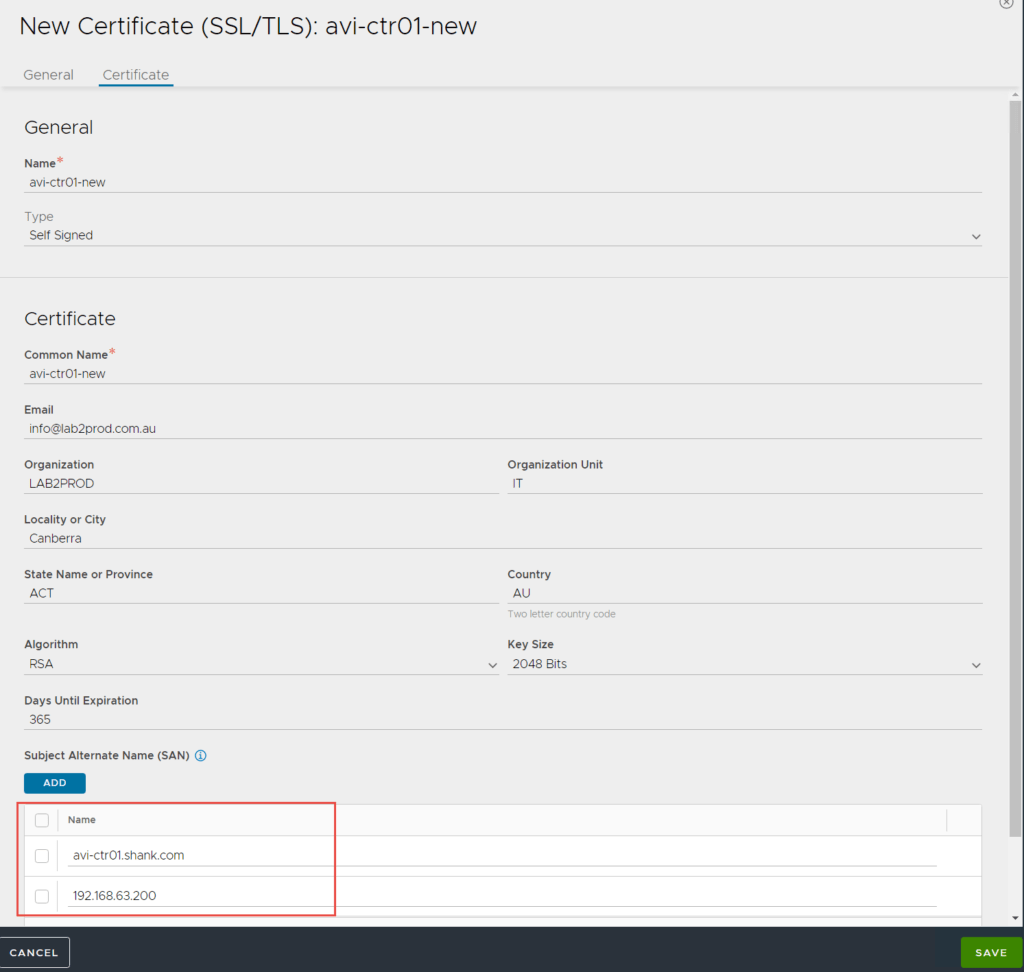Click the Organization Unit field IT
The width and height of the screenshot is (1024, 972).
click(x=744, y=483)
